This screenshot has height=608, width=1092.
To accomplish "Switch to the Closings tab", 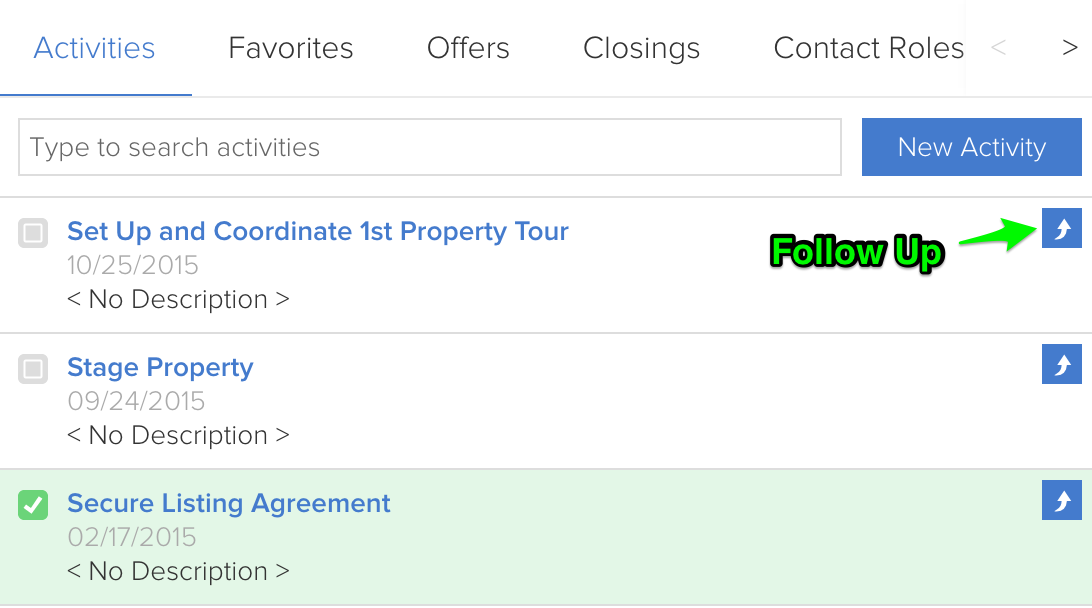I will coord(641,47).
